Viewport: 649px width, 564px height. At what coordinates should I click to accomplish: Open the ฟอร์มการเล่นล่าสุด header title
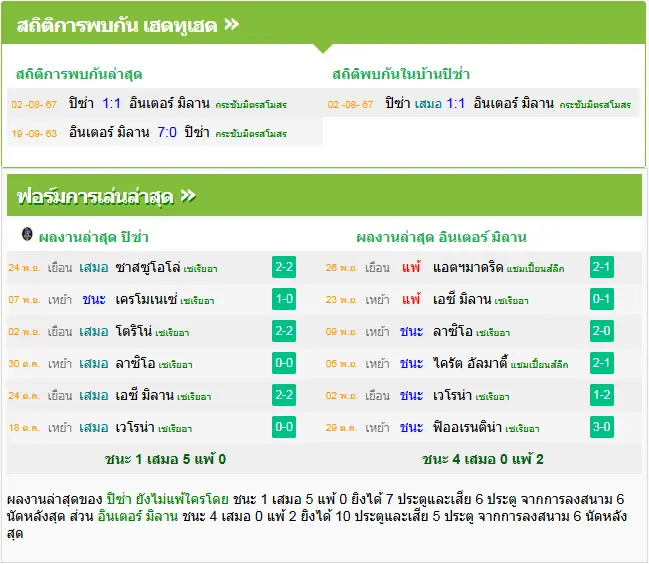[x=95, y=197]
